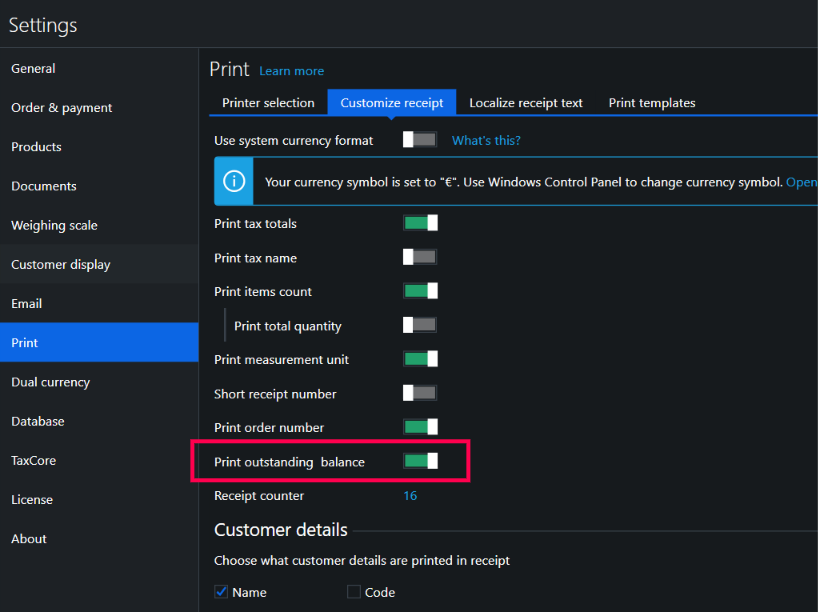Open About section in sidebar
Image resolution: width=818 pixels, height=612 pixels.
99,538
